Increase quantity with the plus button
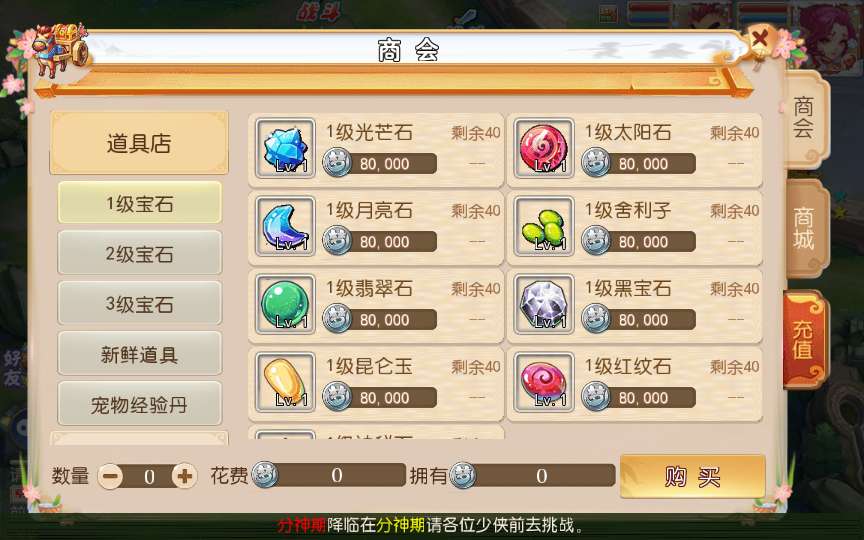 point(184,476)
